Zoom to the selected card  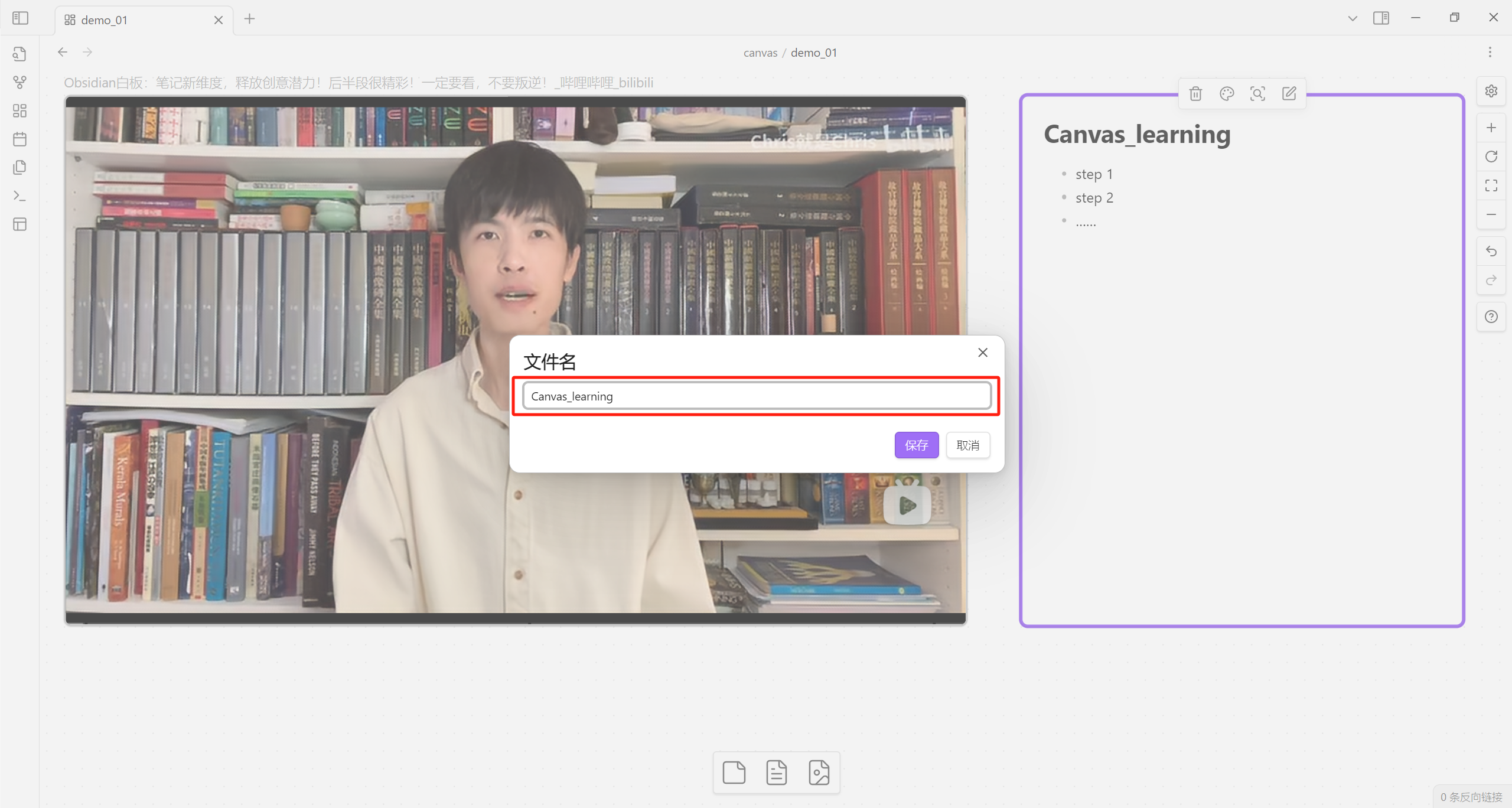(1257, 93)
